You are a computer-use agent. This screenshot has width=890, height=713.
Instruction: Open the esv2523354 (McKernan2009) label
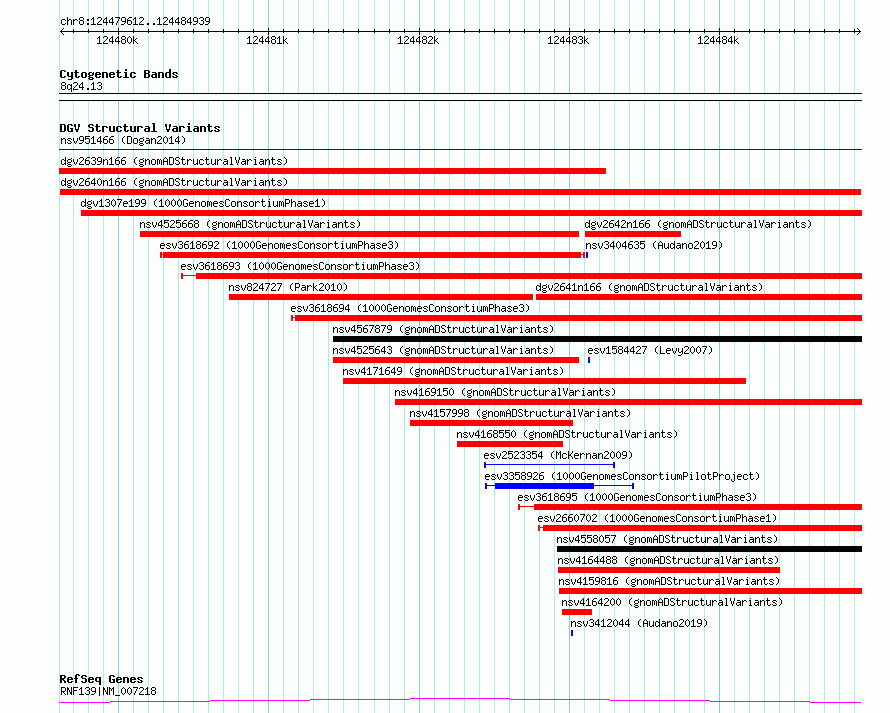point(558,455)
